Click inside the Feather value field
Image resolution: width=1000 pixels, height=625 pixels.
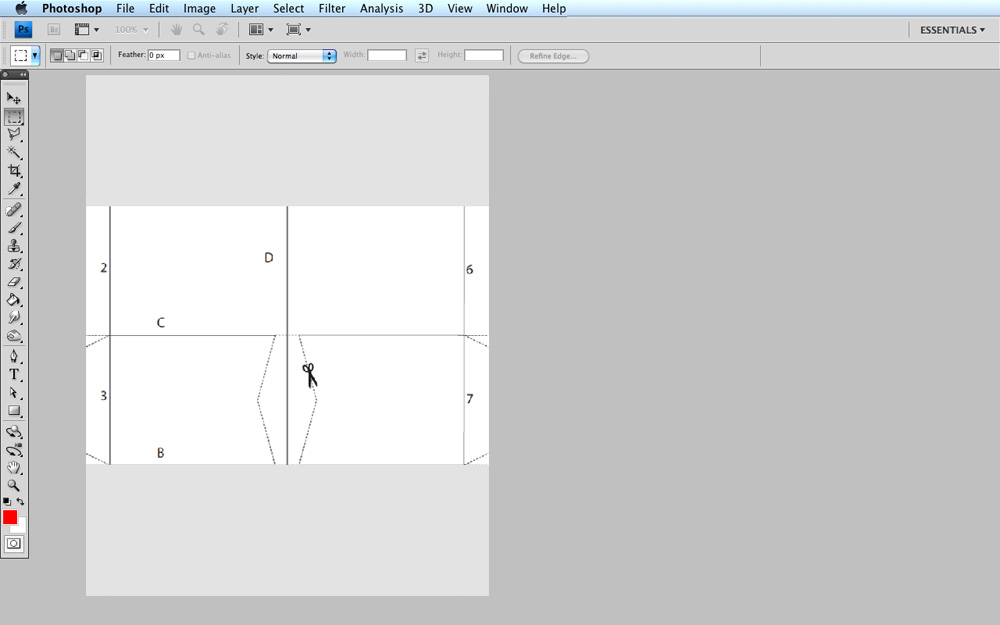coord(162,55)
